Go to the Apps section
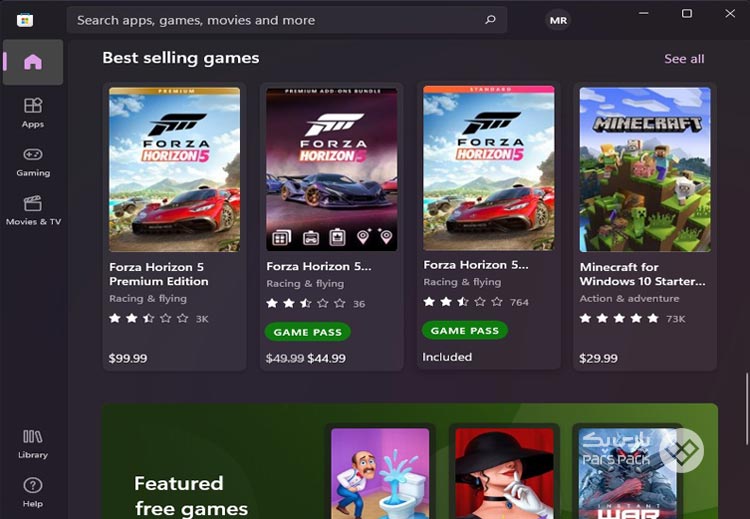The image size is (750, 519). point(33,112)
